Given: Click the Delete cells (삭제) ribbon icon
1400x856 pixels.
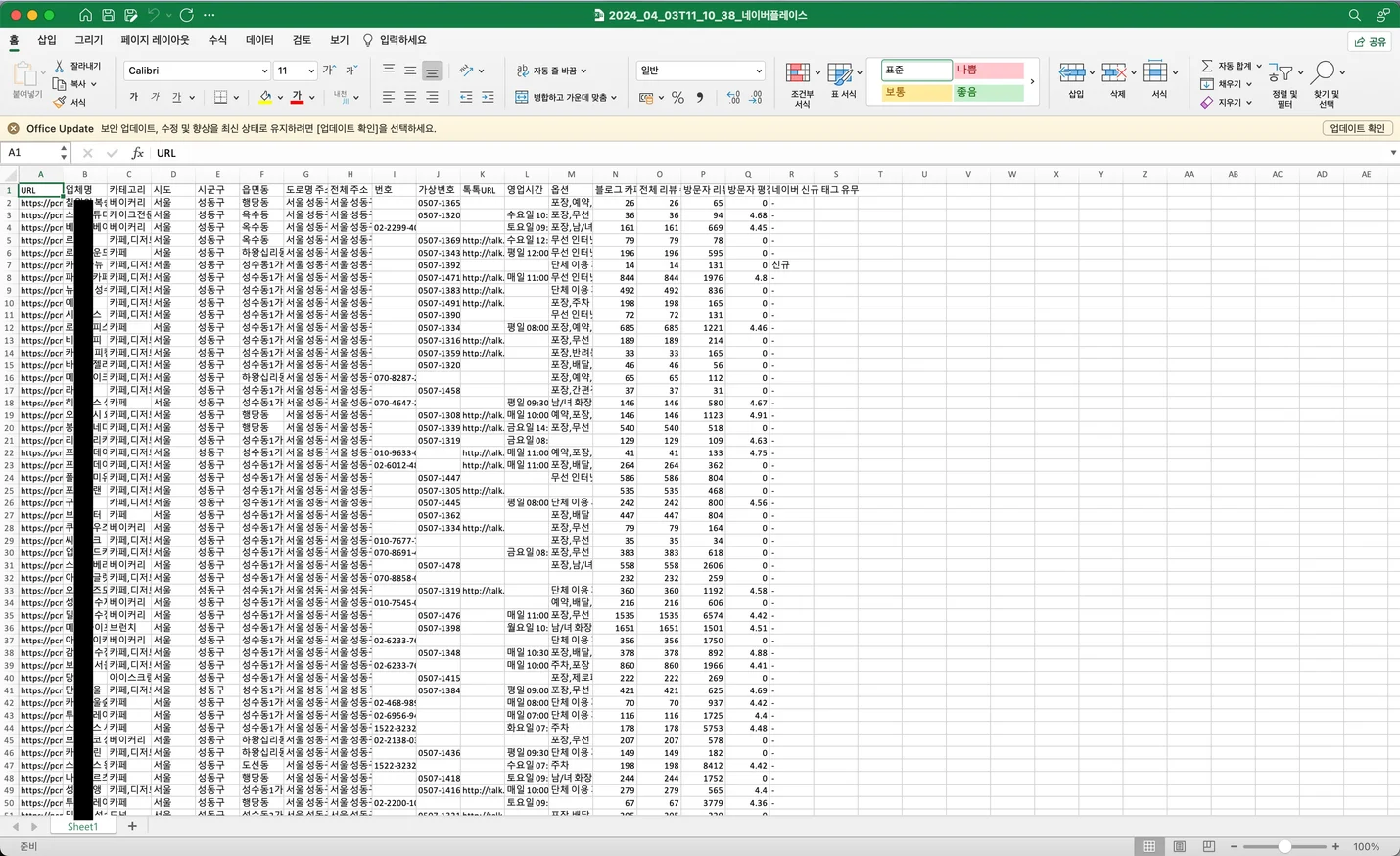Looking at the screenshot, I should click(1117, 80).
